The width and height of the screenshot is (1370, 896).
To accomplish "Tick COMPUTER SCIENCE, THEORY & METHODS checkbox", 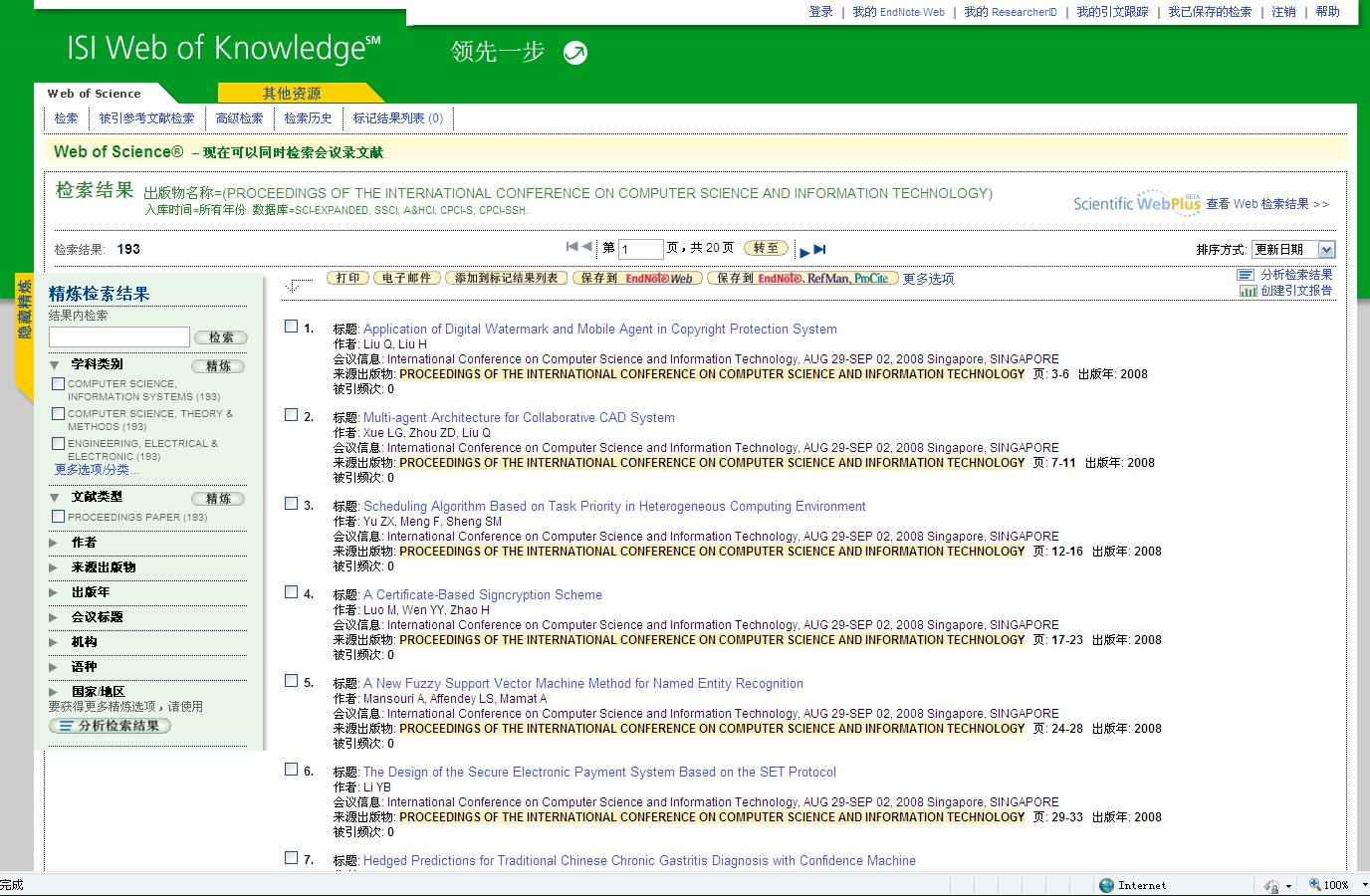I will 58,413.
